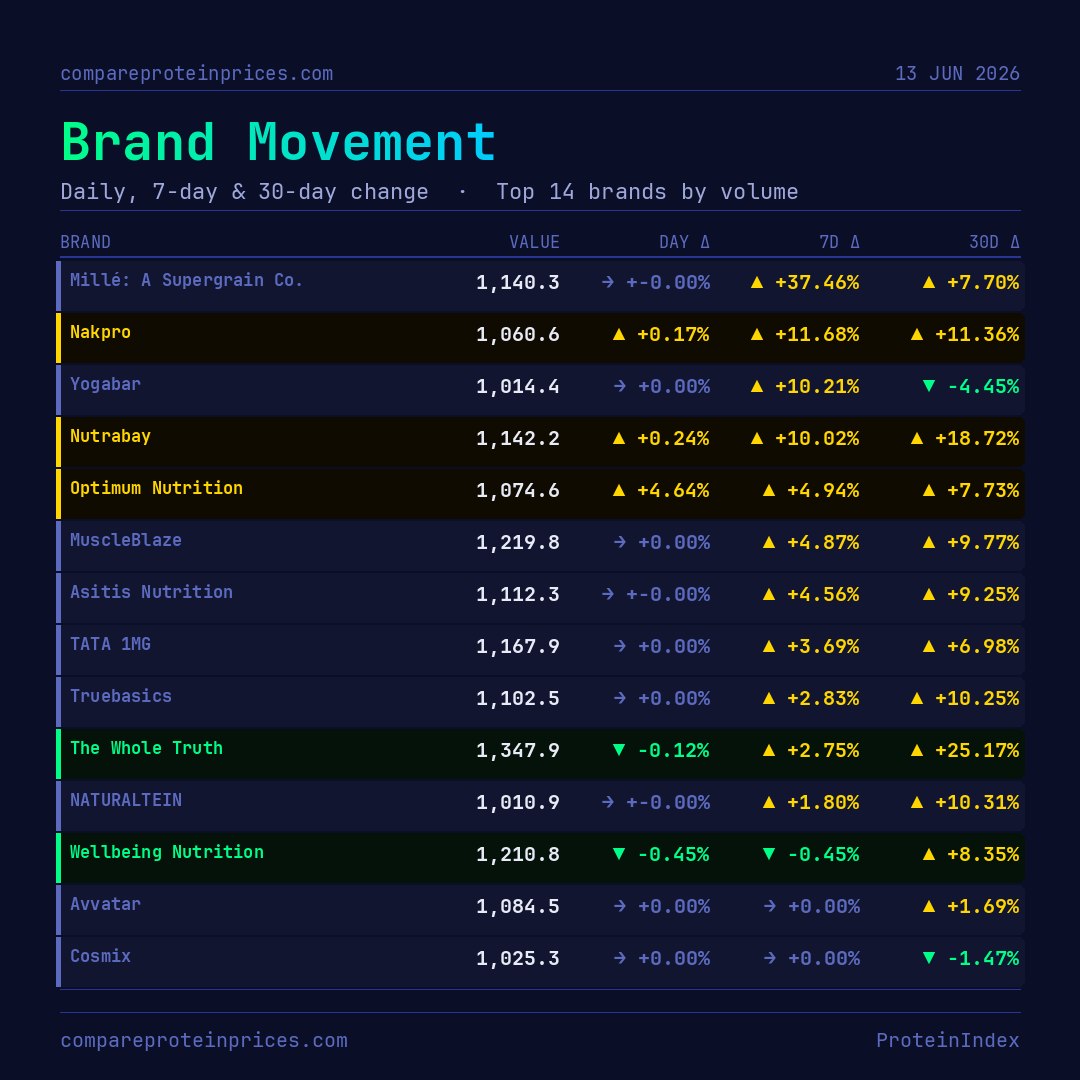
Task: Click The Whole Truth 30-day +25.17%
Action: [x=977, y=751]
